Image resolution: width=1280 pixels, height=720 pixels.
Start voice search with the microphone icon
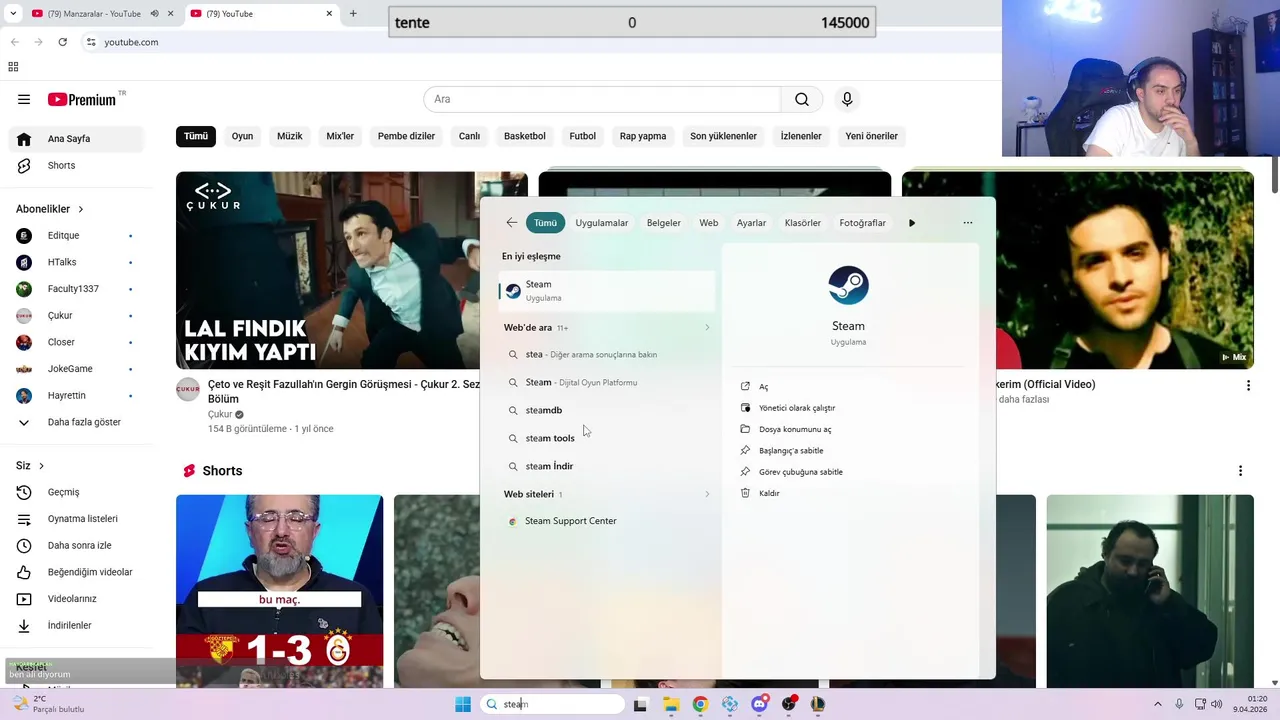(x=847, y=99)
